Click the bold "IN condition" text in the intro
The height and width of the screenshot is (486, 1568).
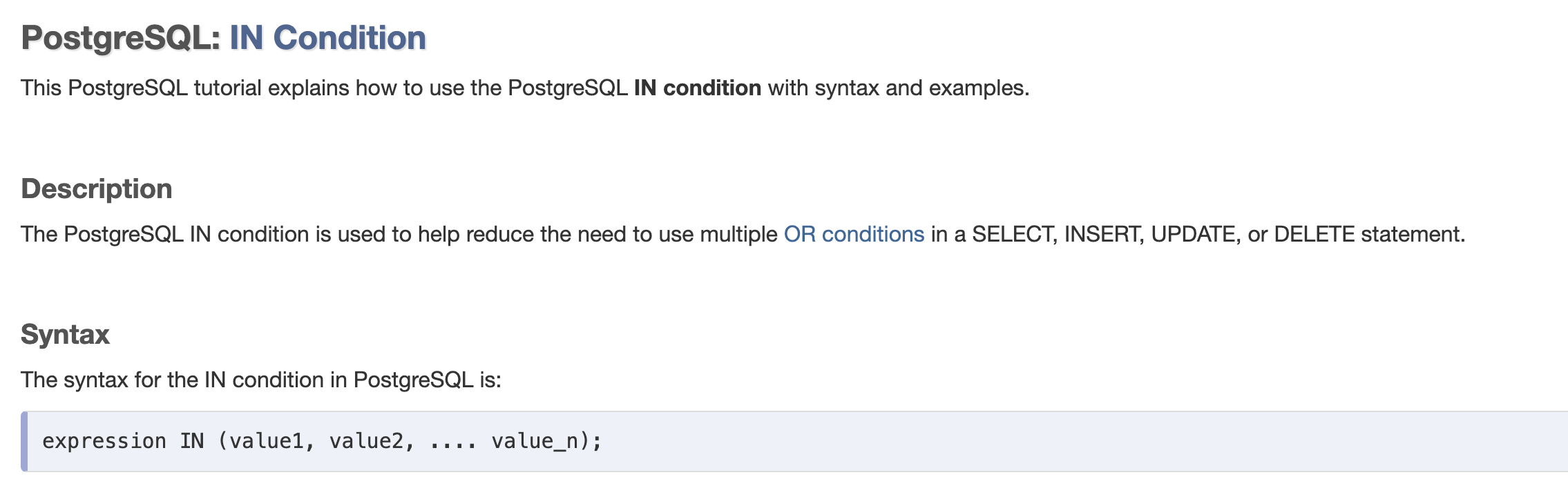point(698,88)
